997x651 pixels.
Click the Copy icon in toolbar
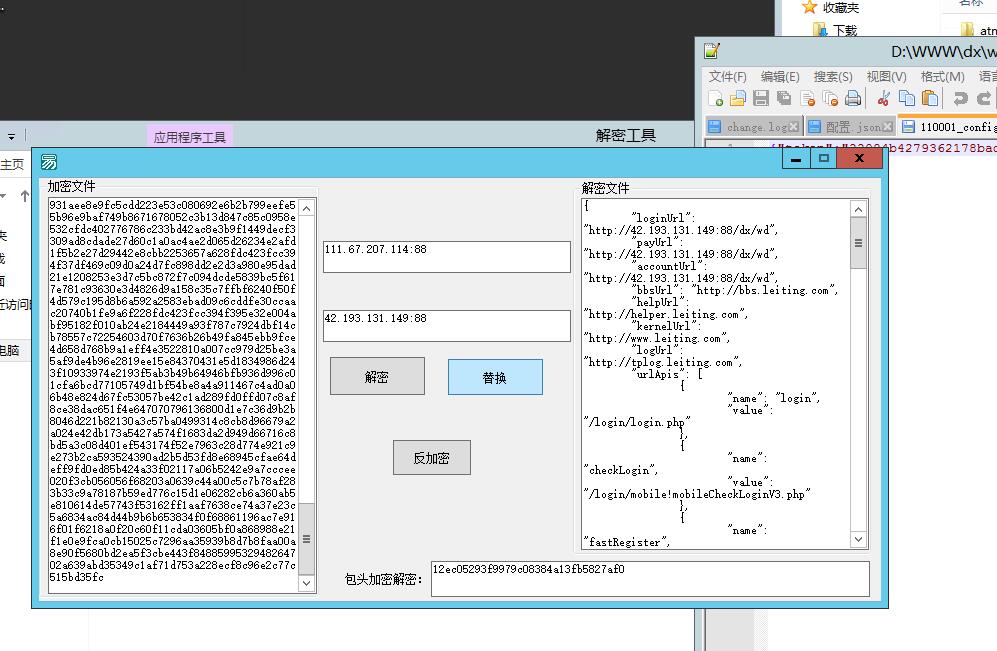pyautogui.click(x=907, y=98)
